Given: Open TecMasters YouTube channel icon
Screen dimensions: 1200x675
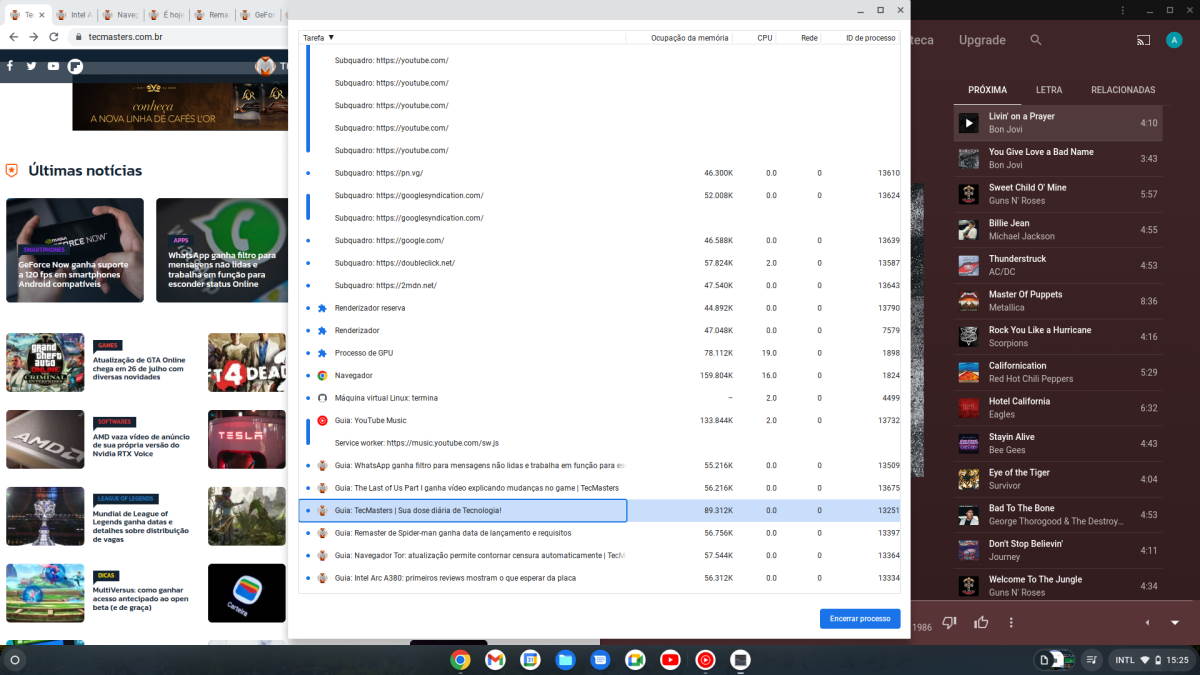Looking at the screenshot, I should pos(53,66).
